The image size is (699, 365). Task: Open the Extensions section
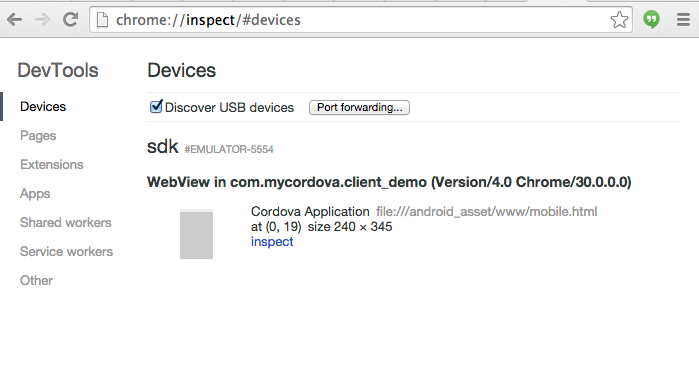click(x=52, y=164)
